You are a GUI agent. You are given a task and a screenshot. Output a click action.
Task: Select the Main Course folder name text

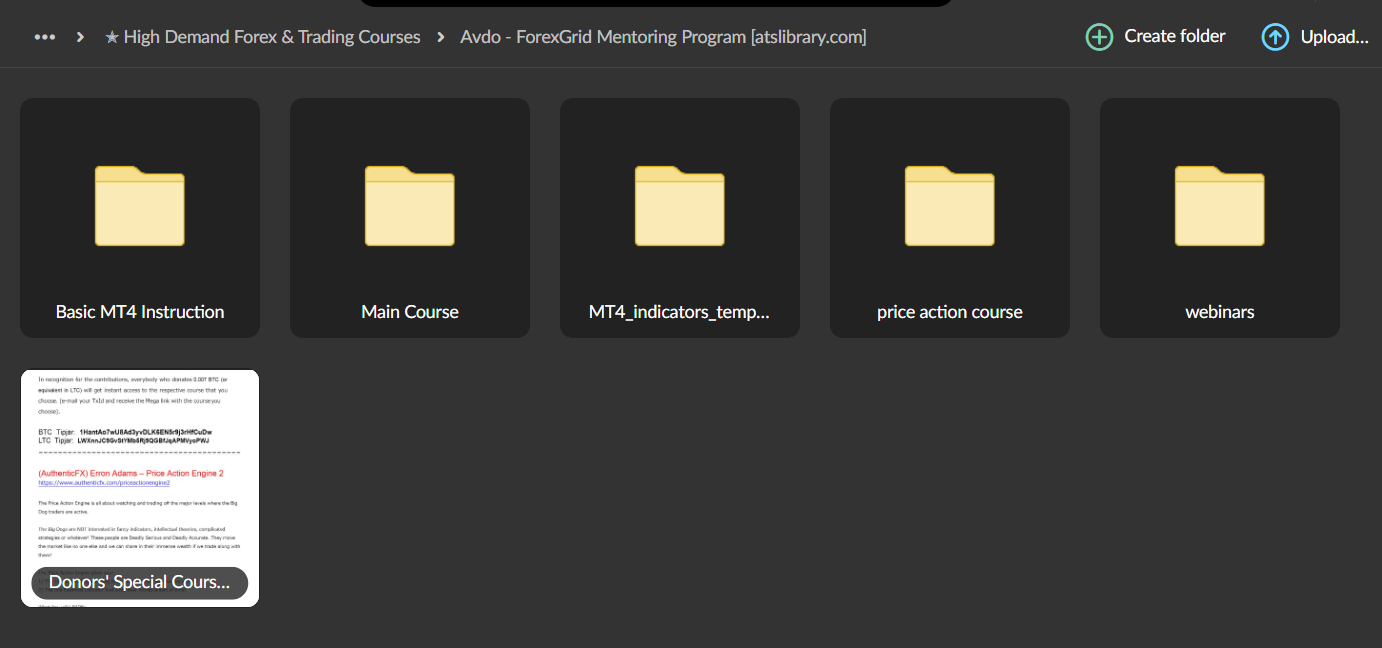coord(409,311)
